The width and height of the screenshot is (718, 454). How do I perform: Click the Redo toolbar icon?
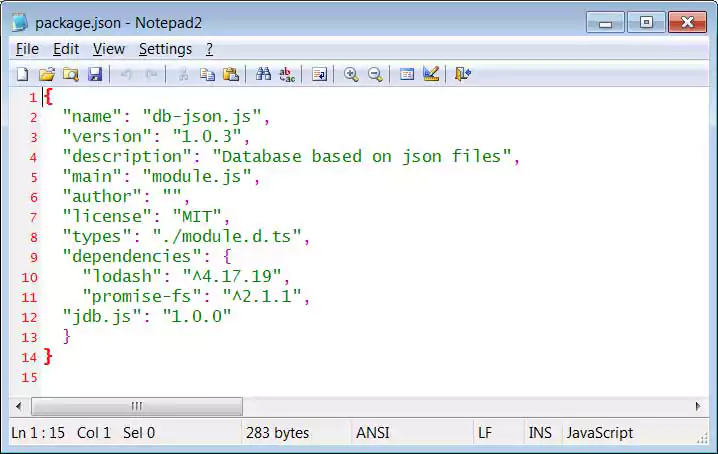151,74
